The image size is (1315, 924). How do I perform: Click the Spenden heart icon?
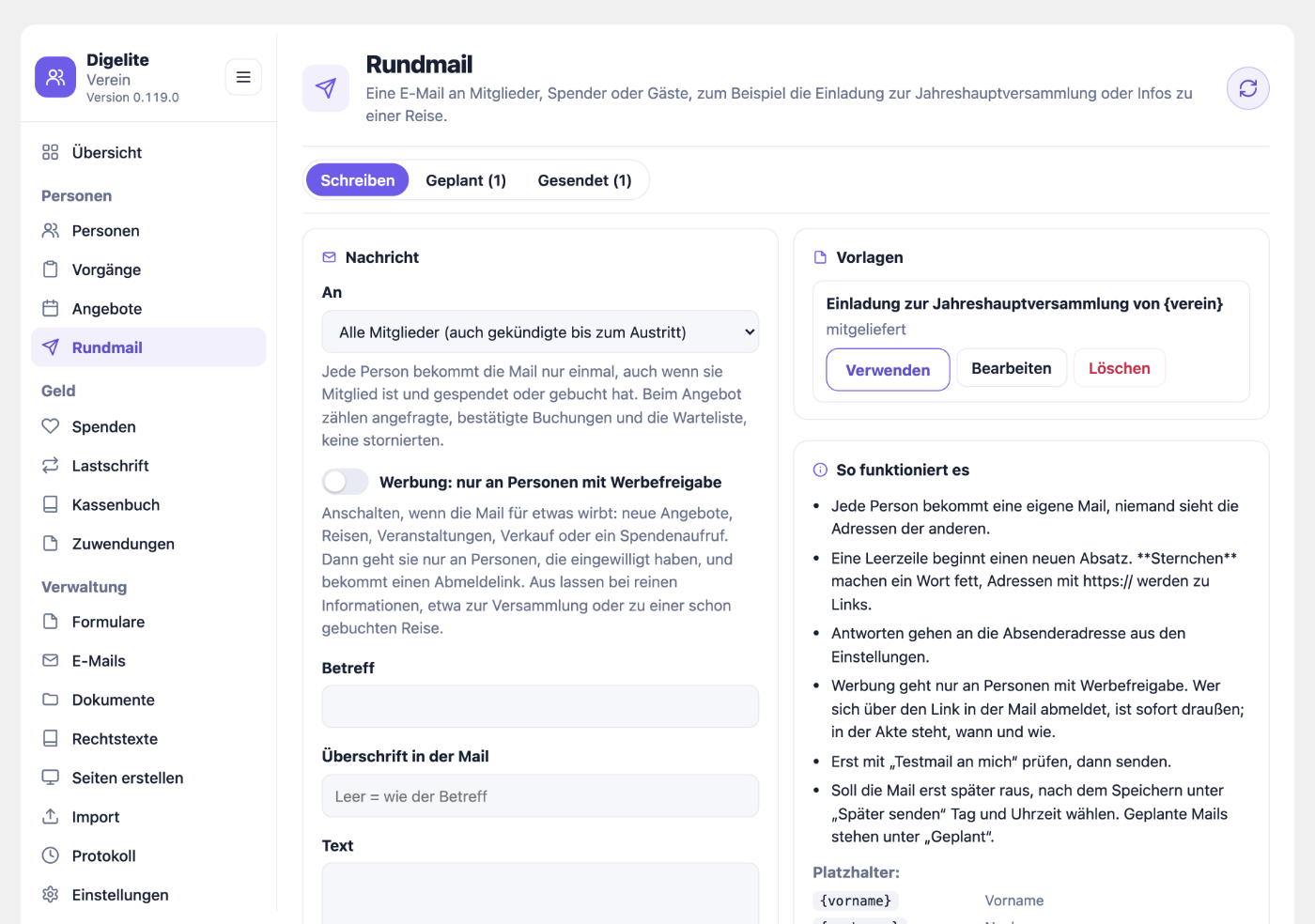coord(51,426)
